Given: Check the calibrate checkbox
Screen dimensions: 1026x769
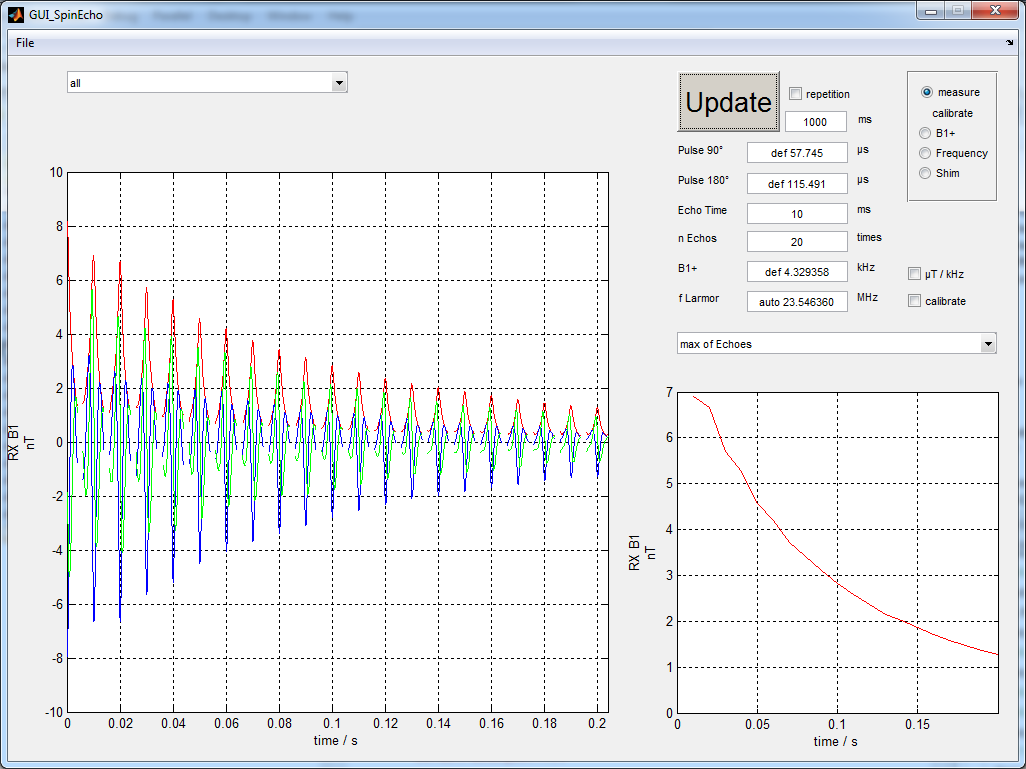Looking at the screenshot, I should (x=914, y=301).
